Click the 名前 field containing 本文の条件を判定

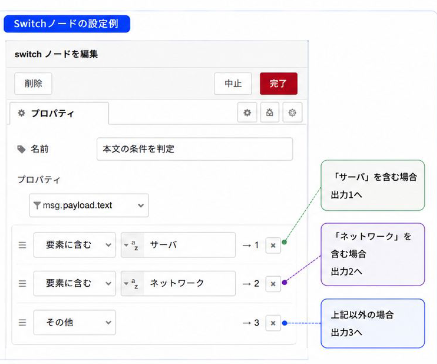[x=195, y=149]
